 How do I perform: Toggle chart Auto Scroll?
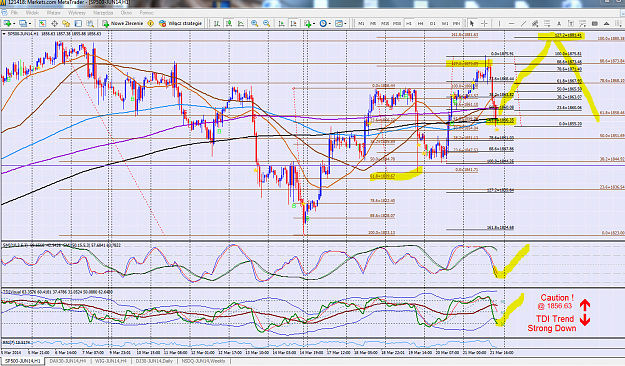pos(281,24)
